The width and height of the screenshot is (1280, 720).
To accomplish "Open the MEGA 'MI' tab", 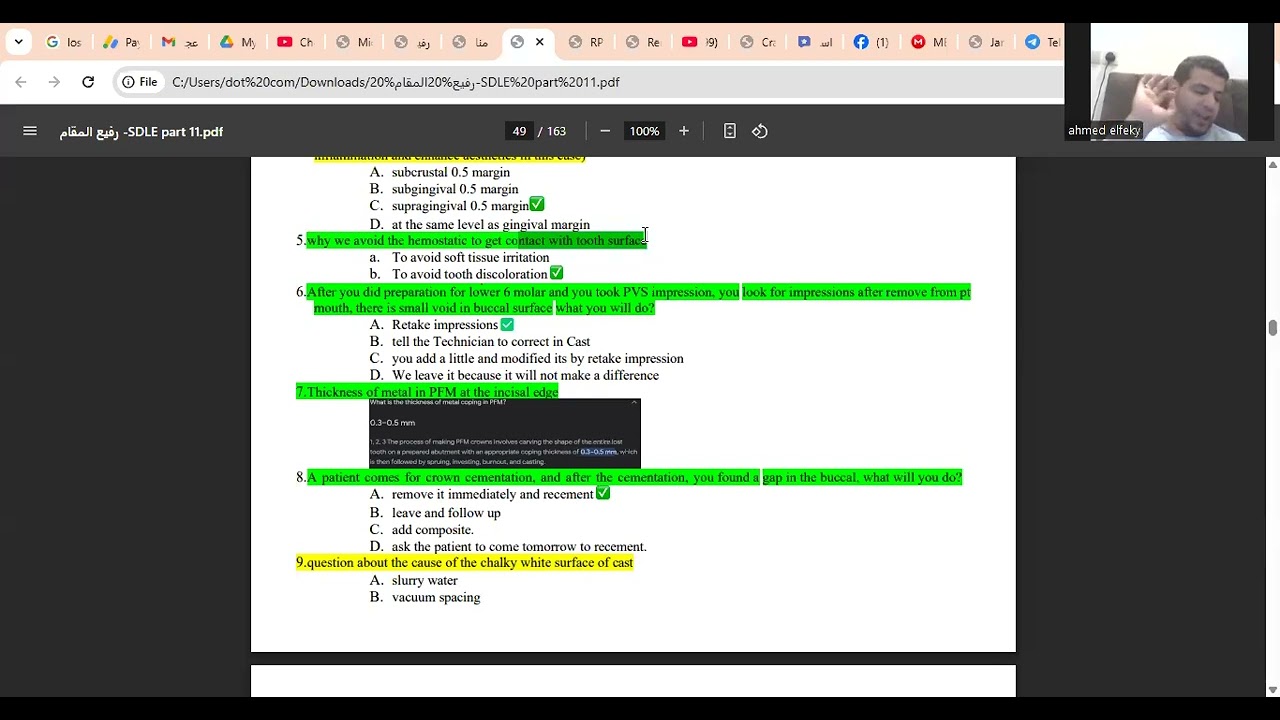I will click(929, 42).
